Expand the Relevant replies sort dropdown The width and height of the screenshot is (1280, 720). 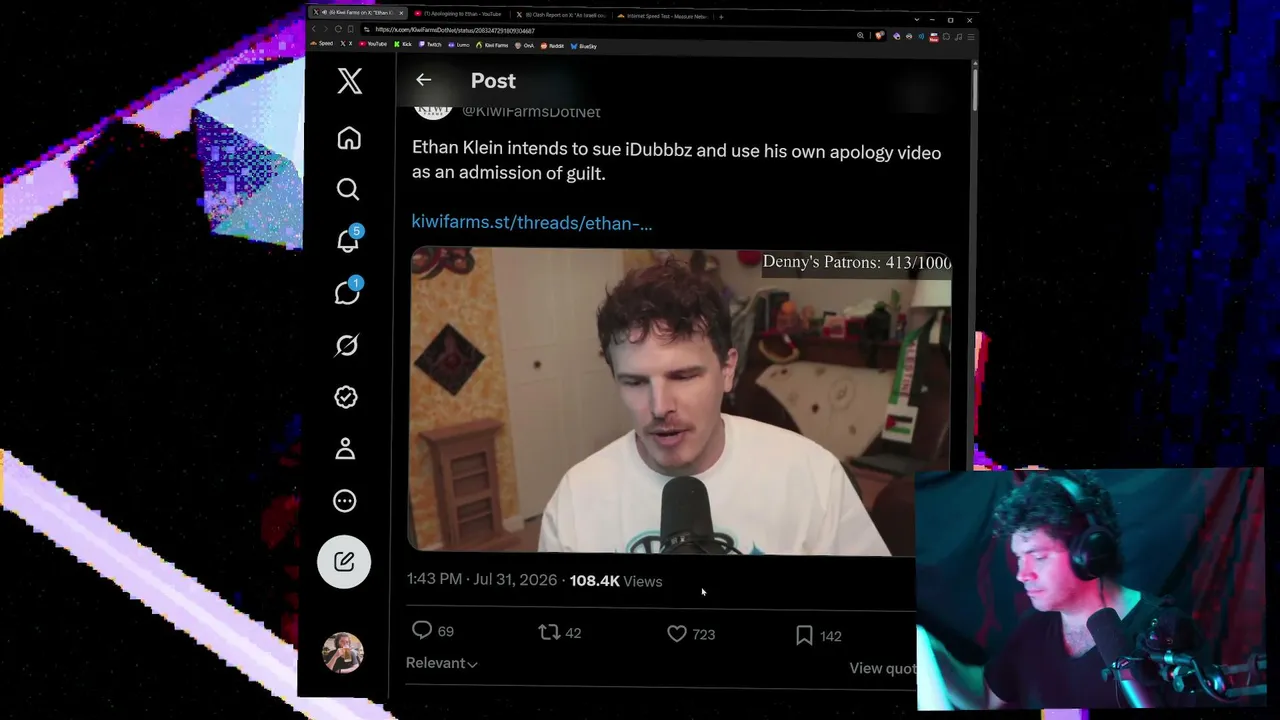click(x=441, y=663)
